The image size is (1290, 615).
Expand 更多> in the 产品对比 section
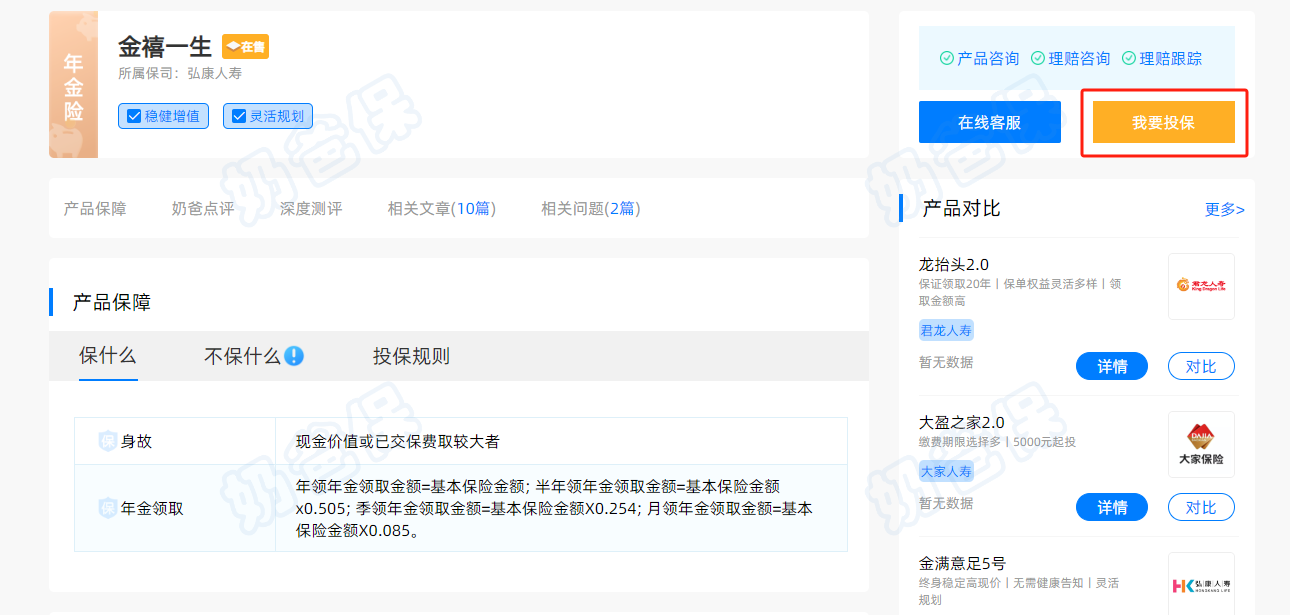[1224, 209]
